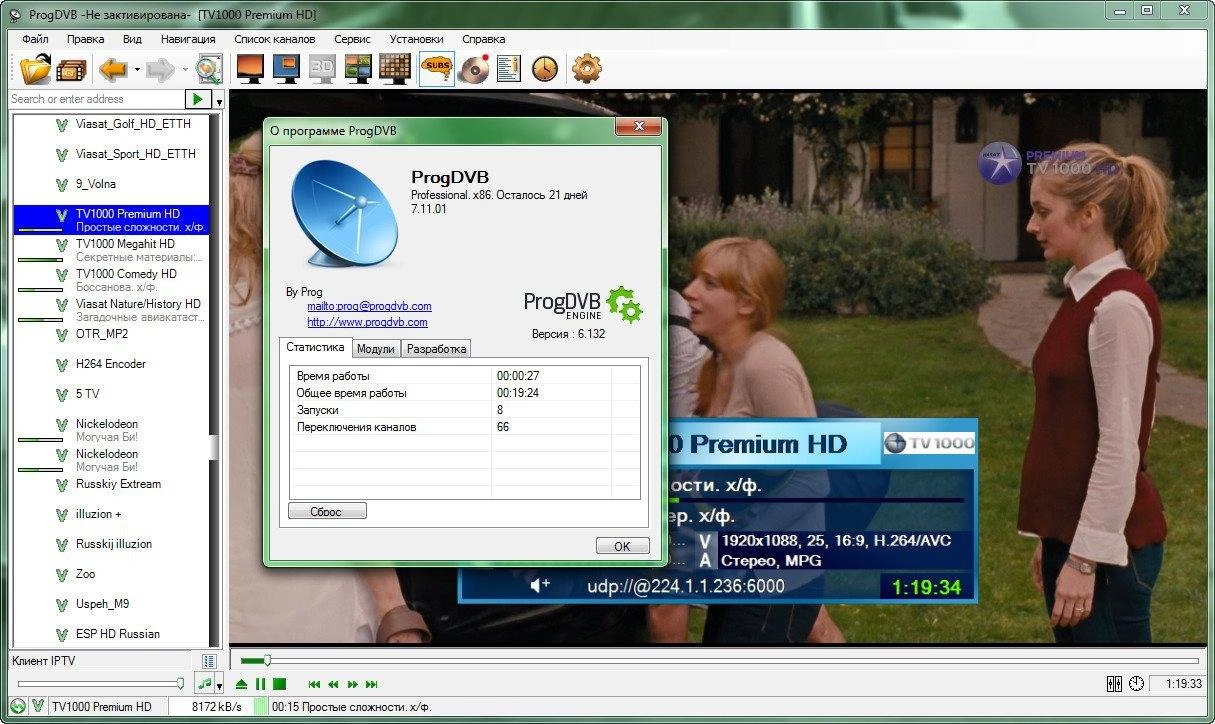Click the playback seek bar handle
Viewport: 1215px width, 724px height.
pos(267,660)
